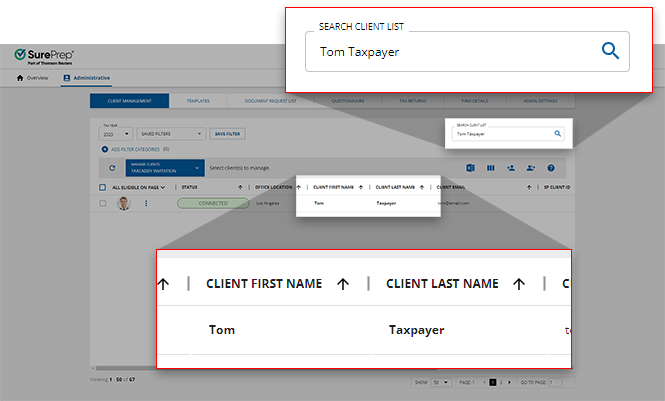This screenshot has width=665, height=401.
Task: Refresh the client list
Action: pos(112,168)
